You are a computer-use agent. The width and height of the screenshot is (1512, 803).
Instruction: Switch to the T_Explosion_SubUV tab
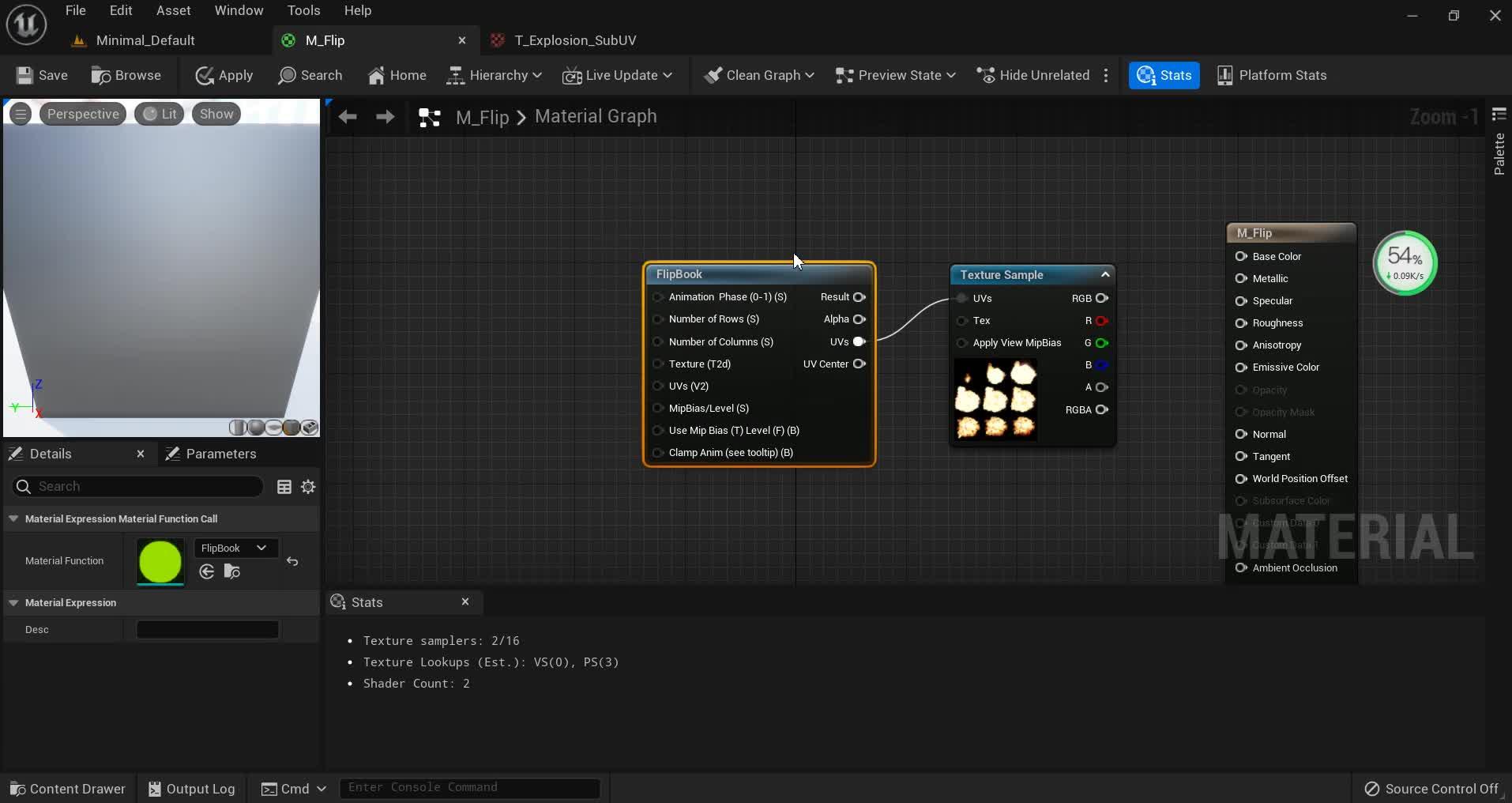pos(574,40)
